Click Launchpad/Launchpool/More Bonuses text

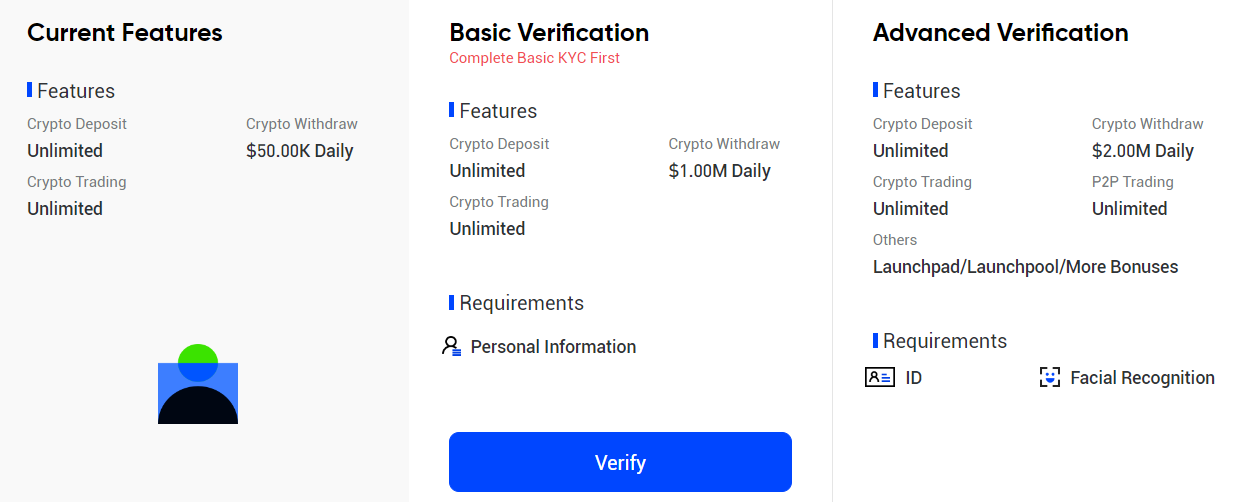pos(1025,267)
